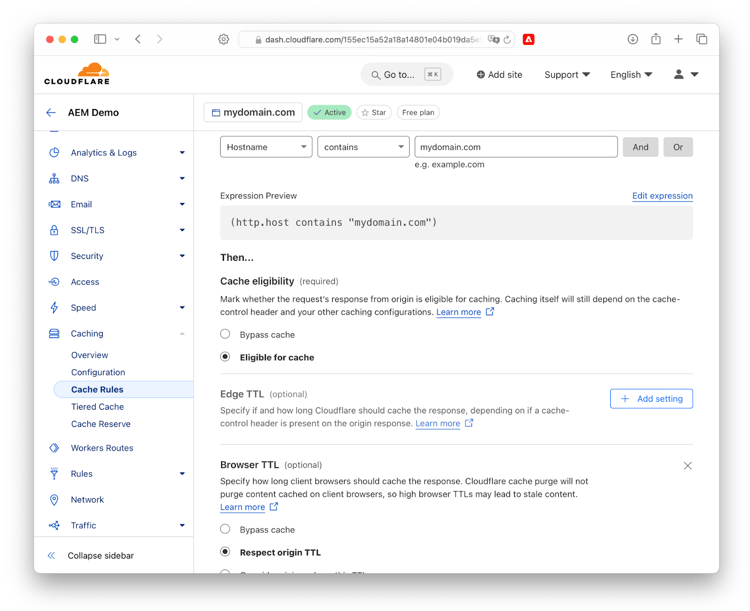750x611 pixels.
Task: Click the Caching drive icon
Action: pos(54,333)
